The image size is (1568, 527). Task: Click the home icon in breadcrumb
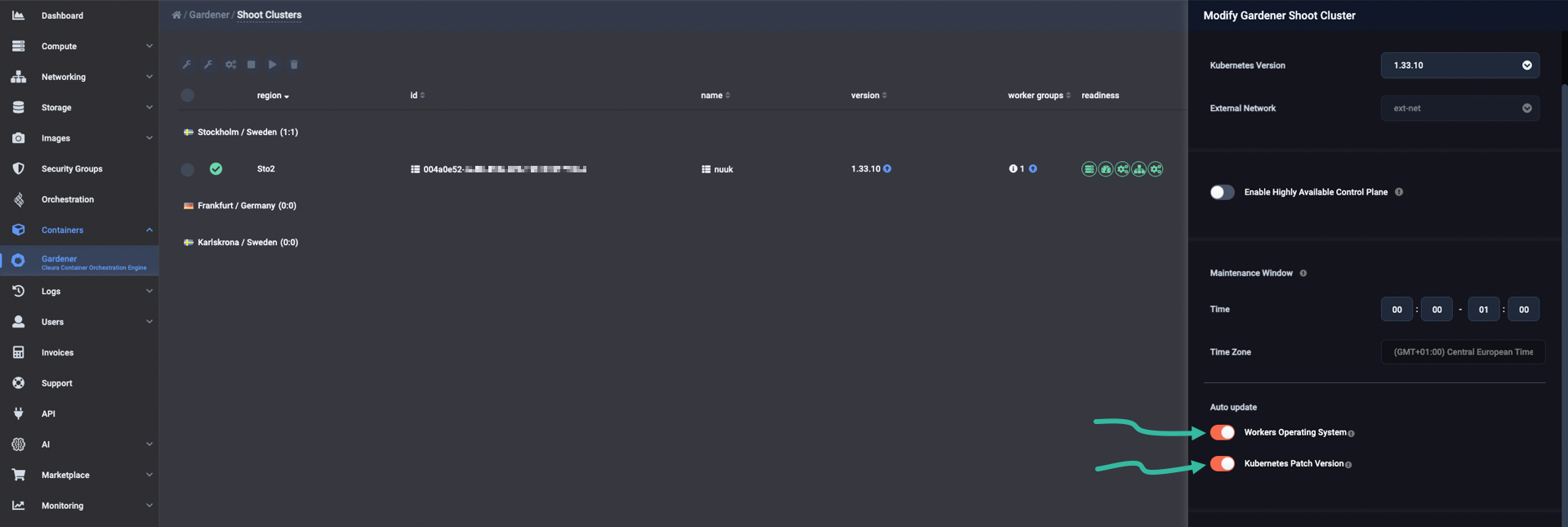point(176,15)
